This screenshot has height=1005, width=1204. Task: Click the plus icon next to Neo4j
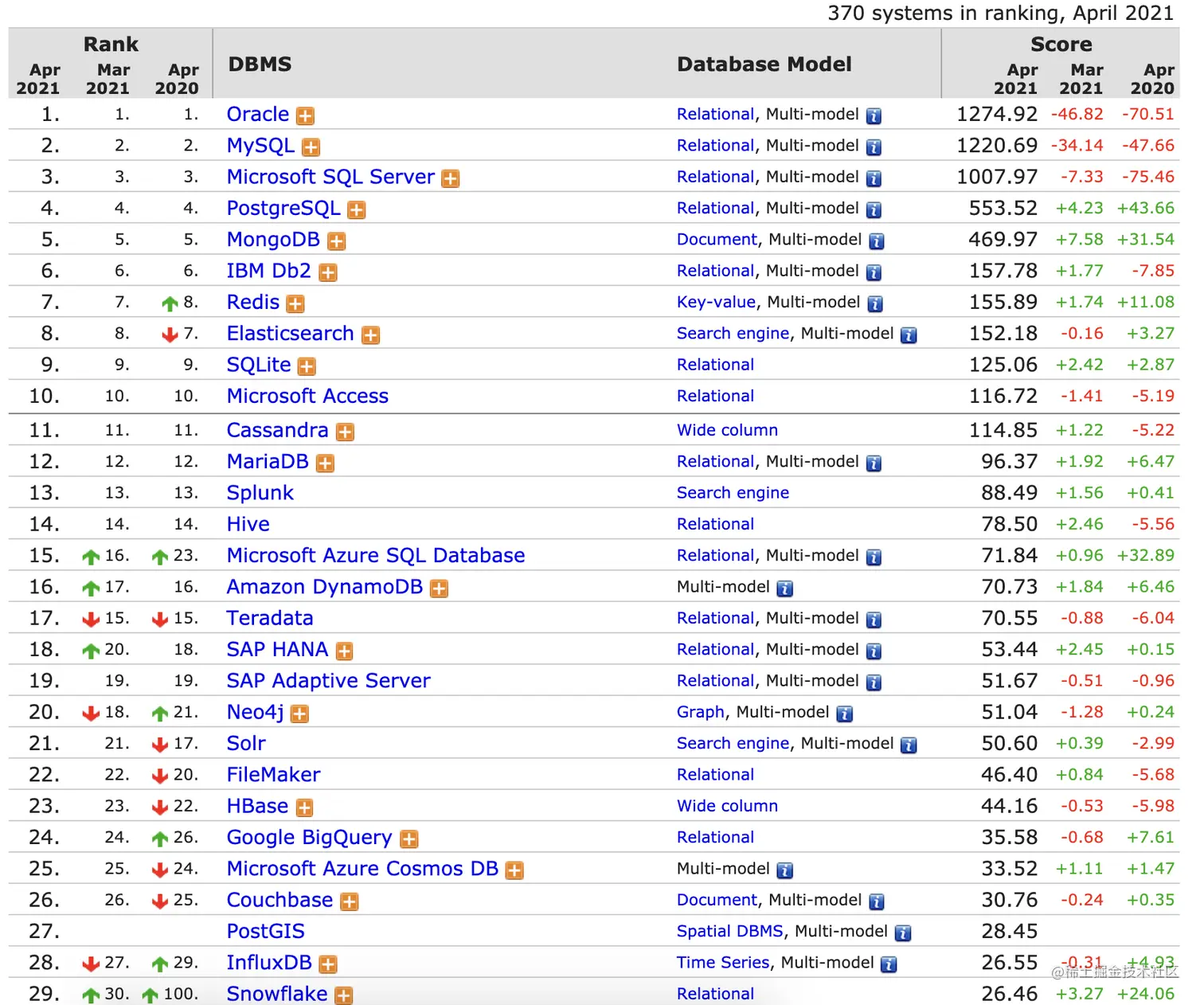pyautogui.click(x=299, y=714)
